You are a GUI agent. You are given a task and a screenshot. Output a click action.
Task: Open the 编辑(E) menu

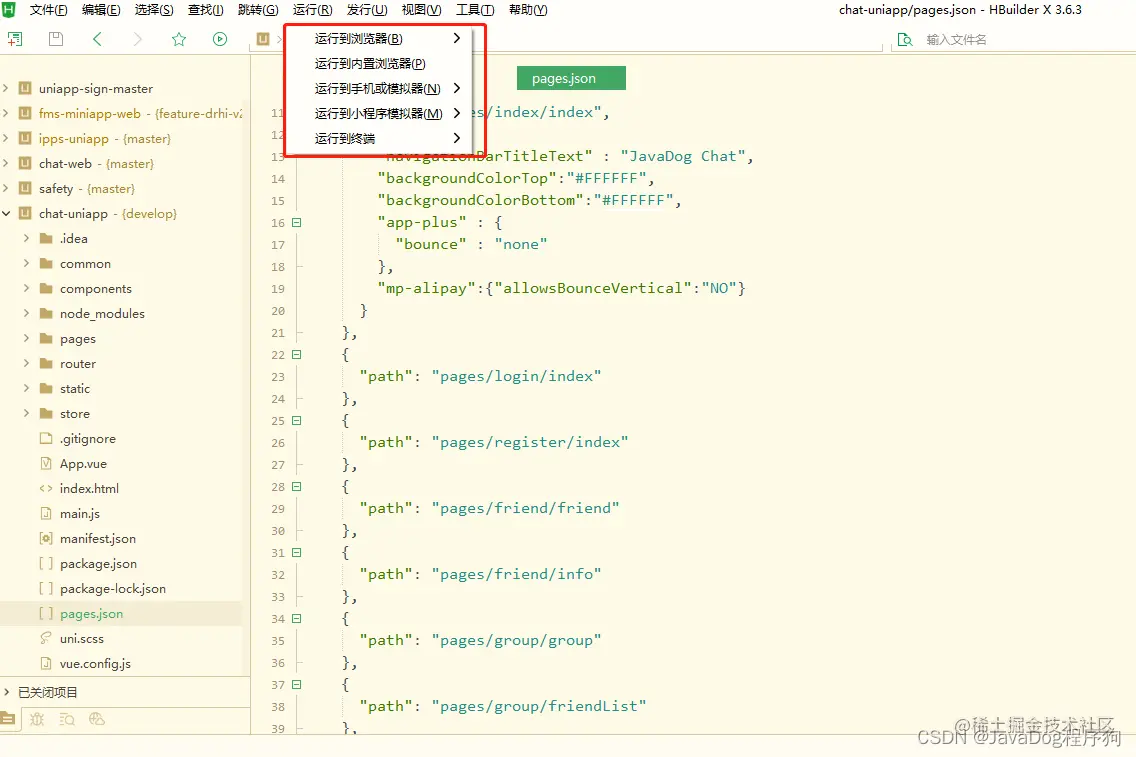[101, 9]
